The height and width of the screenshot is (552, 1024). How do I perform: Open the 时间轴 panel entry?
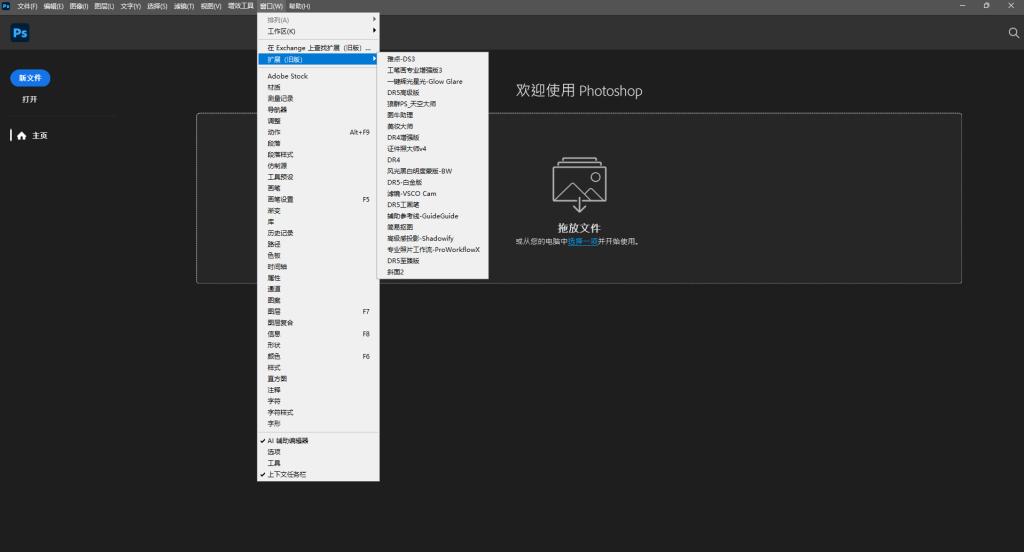(318, 267)
